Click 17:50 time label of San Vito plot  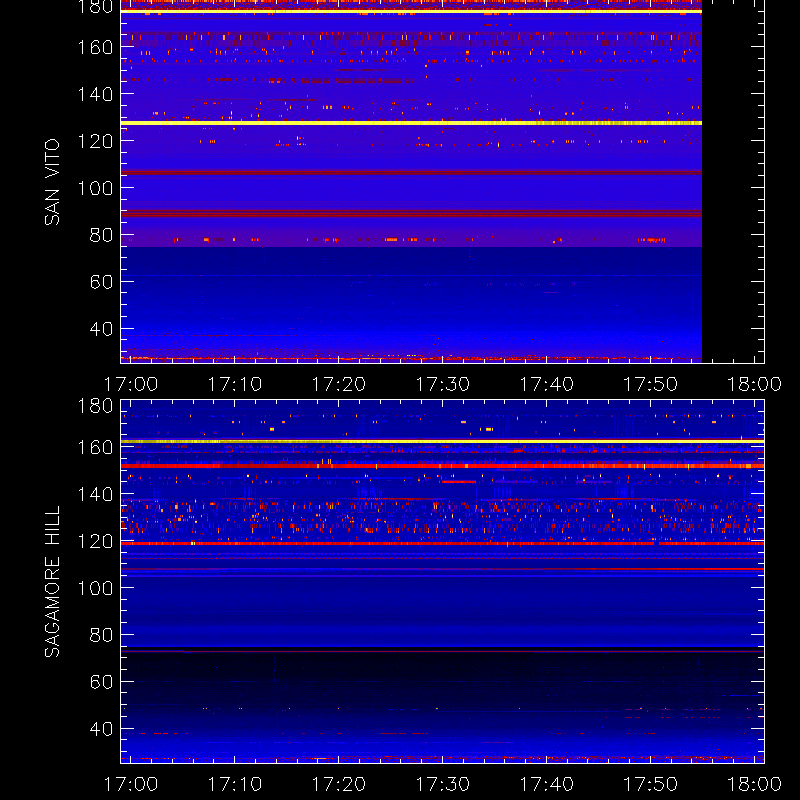coord(651,384)
